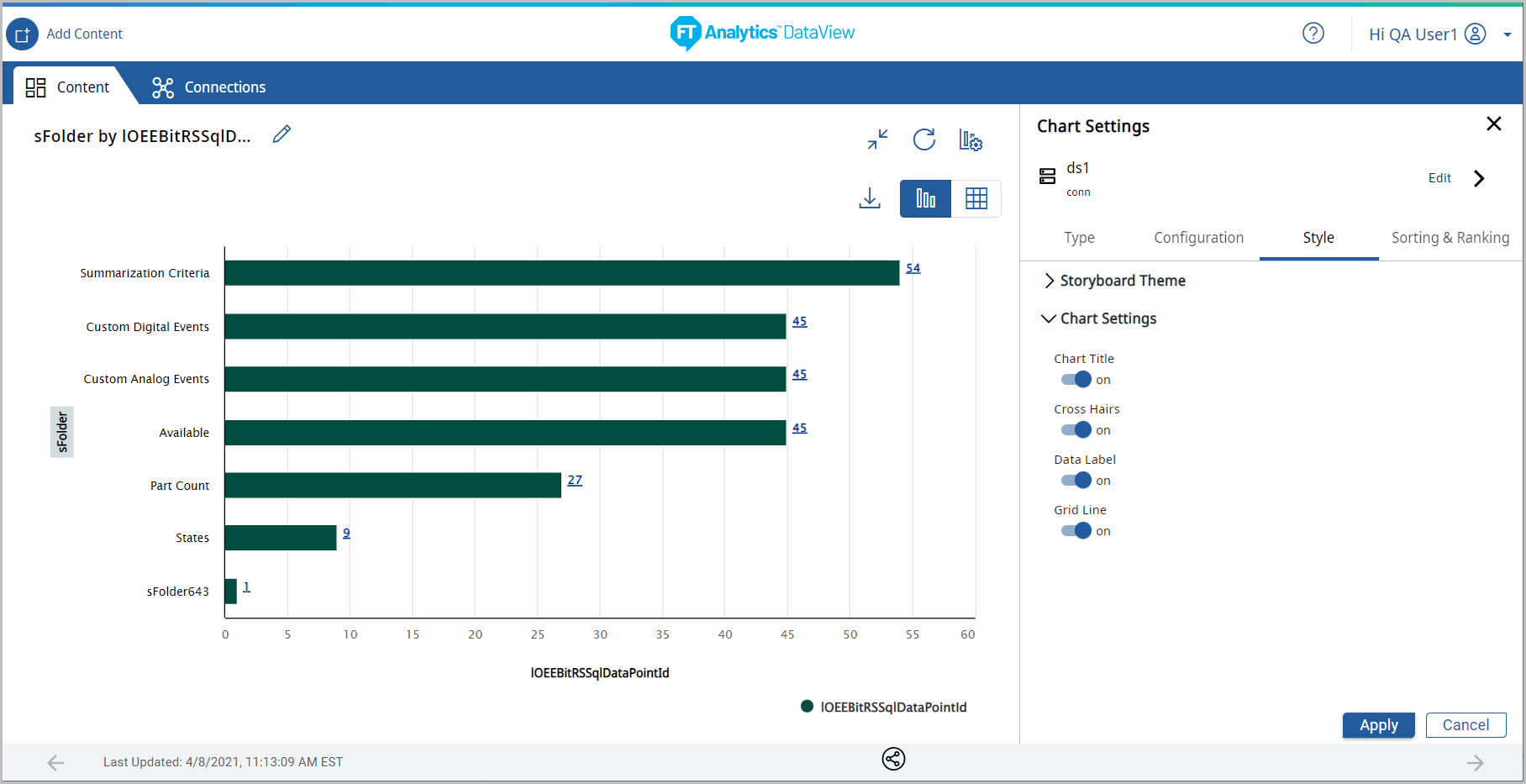Click the Apply button
Screen dimensions: 1526x784
point(1378,725)
